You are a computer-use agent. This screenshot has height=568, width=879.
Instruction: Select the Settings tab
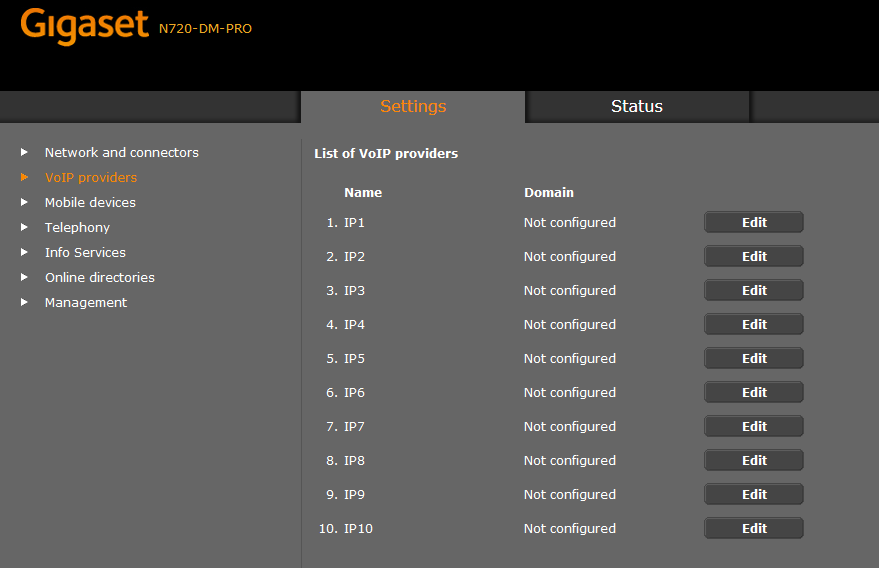(x=413, y=107)
